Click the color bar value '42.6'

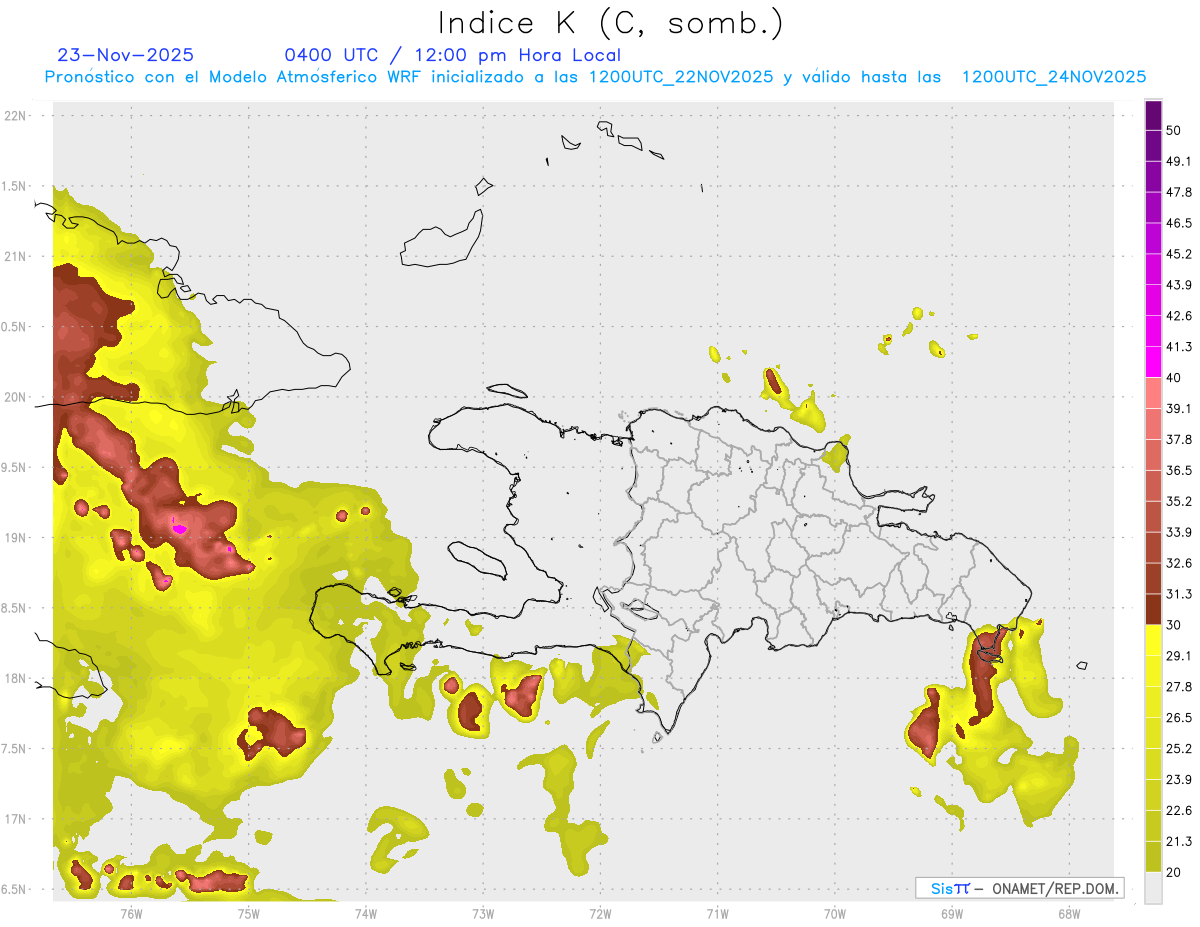click(x=1179, y=316)
